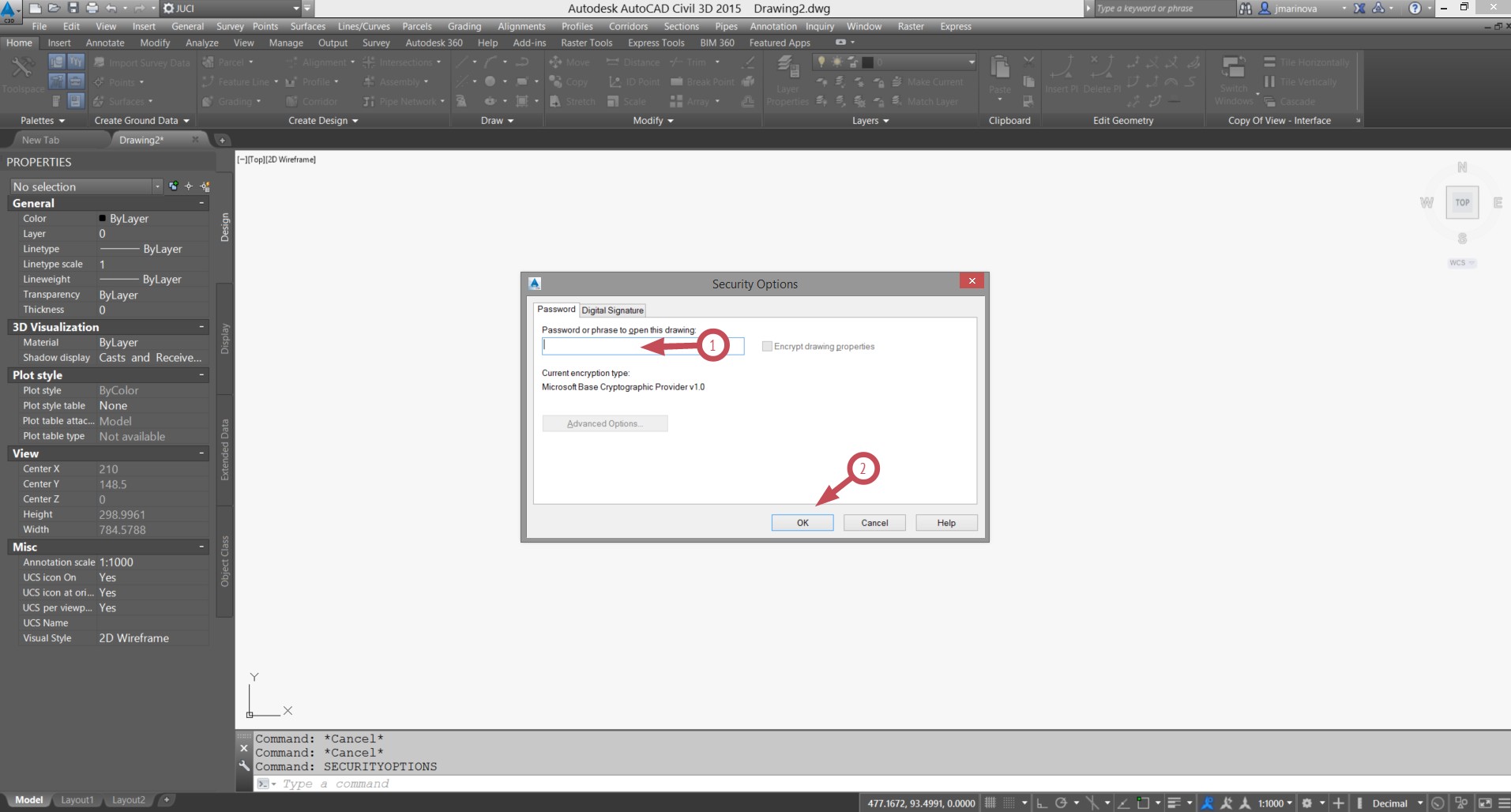
Task: Click the black layer color swatch in the Layers panel
Action: click(x=867, y=62)
